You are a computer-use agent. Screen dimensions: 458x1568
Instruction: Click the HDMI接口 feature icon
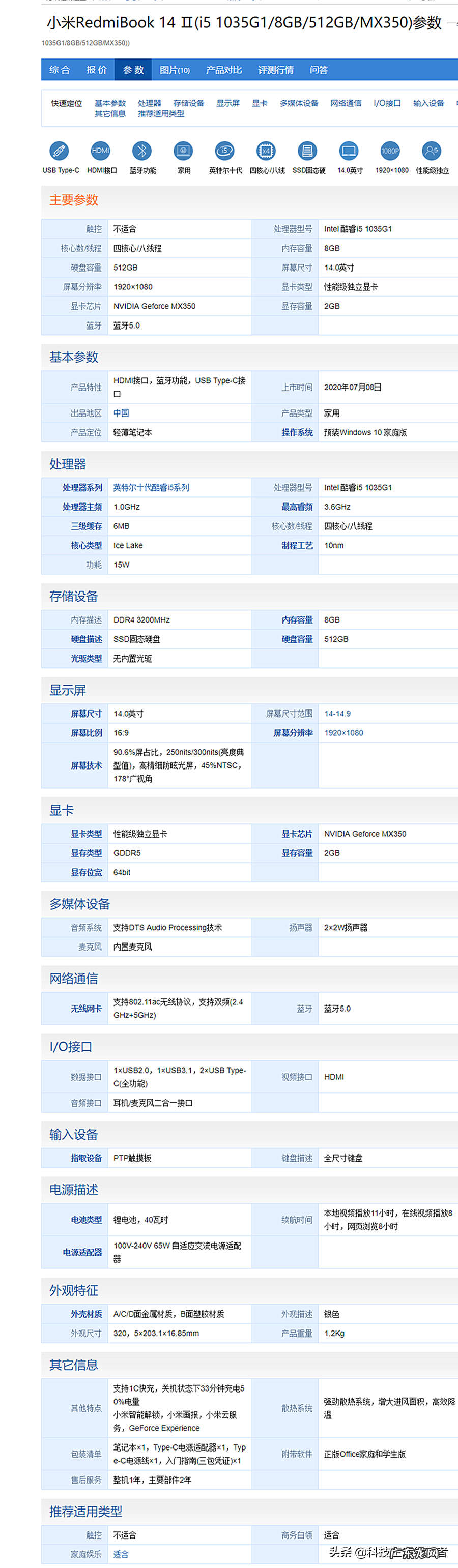[100, 151]
